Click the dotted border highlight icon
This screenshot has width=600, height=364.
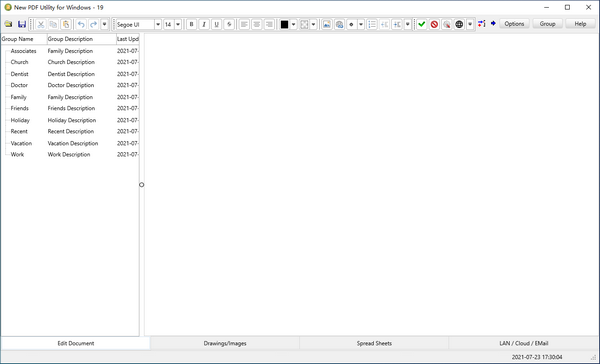(304, 24)
